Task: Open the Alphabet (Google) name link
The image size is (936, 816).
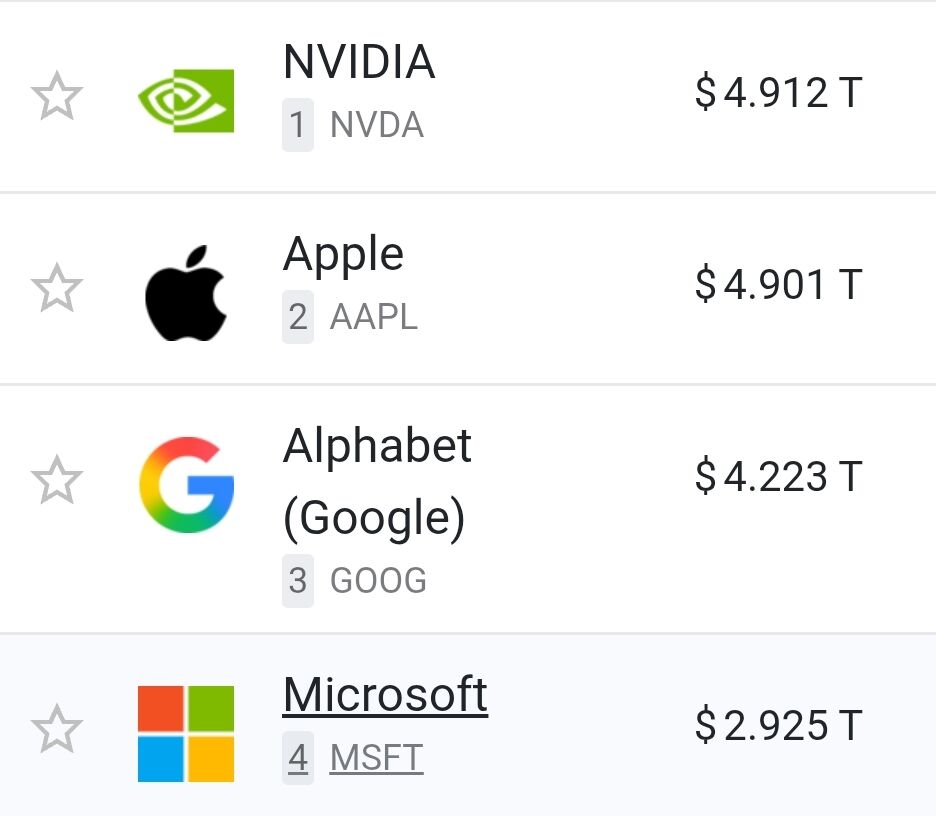Action: pyautogui.click(x=377, y=483)
